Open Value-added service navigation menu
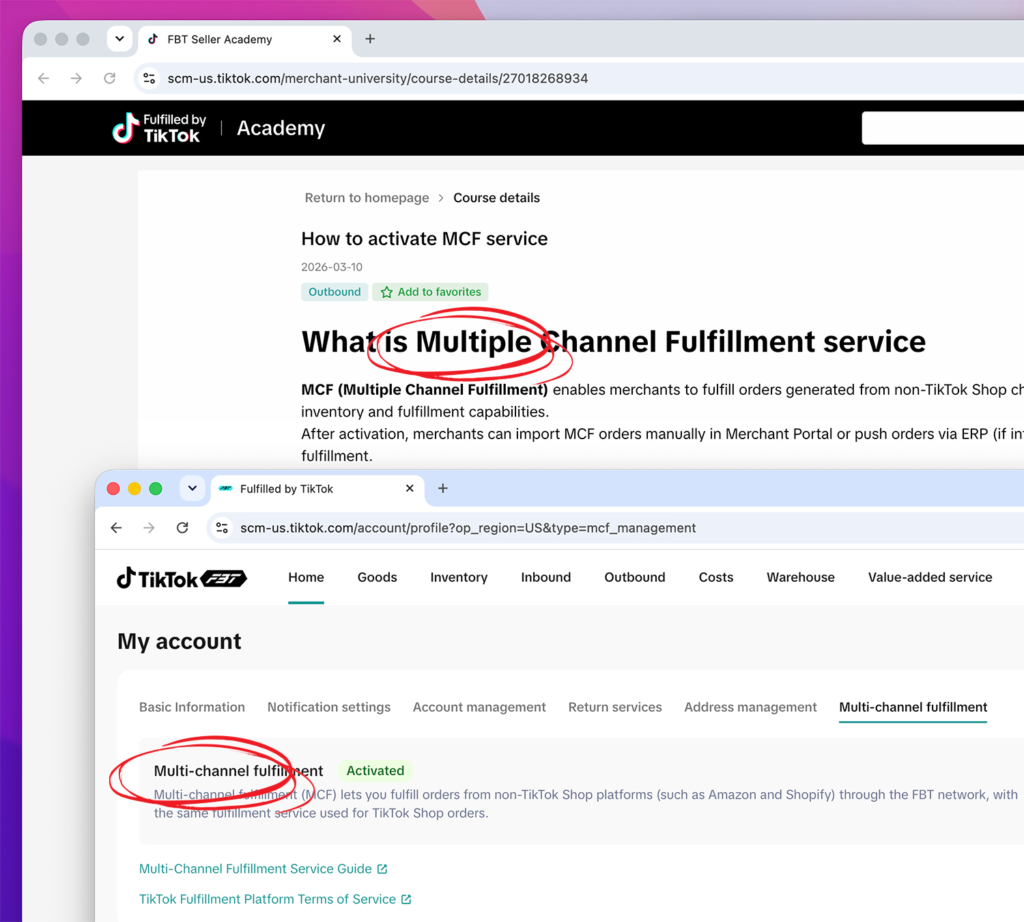This screenshot has width=1024, height=922. point(930,577)
